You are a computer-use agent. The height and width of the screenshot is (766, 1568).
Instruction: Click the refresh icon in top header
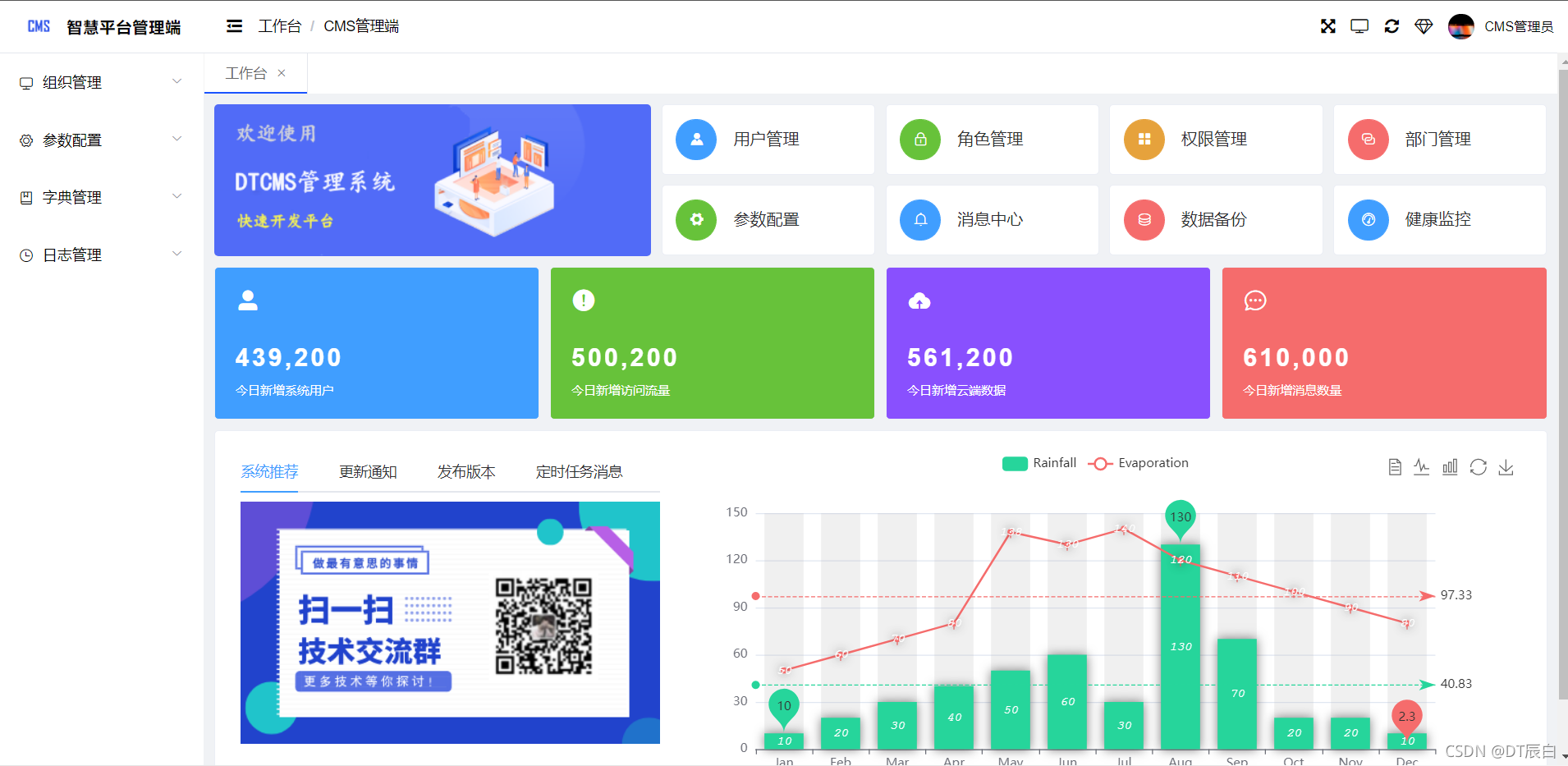[1391, 26]
